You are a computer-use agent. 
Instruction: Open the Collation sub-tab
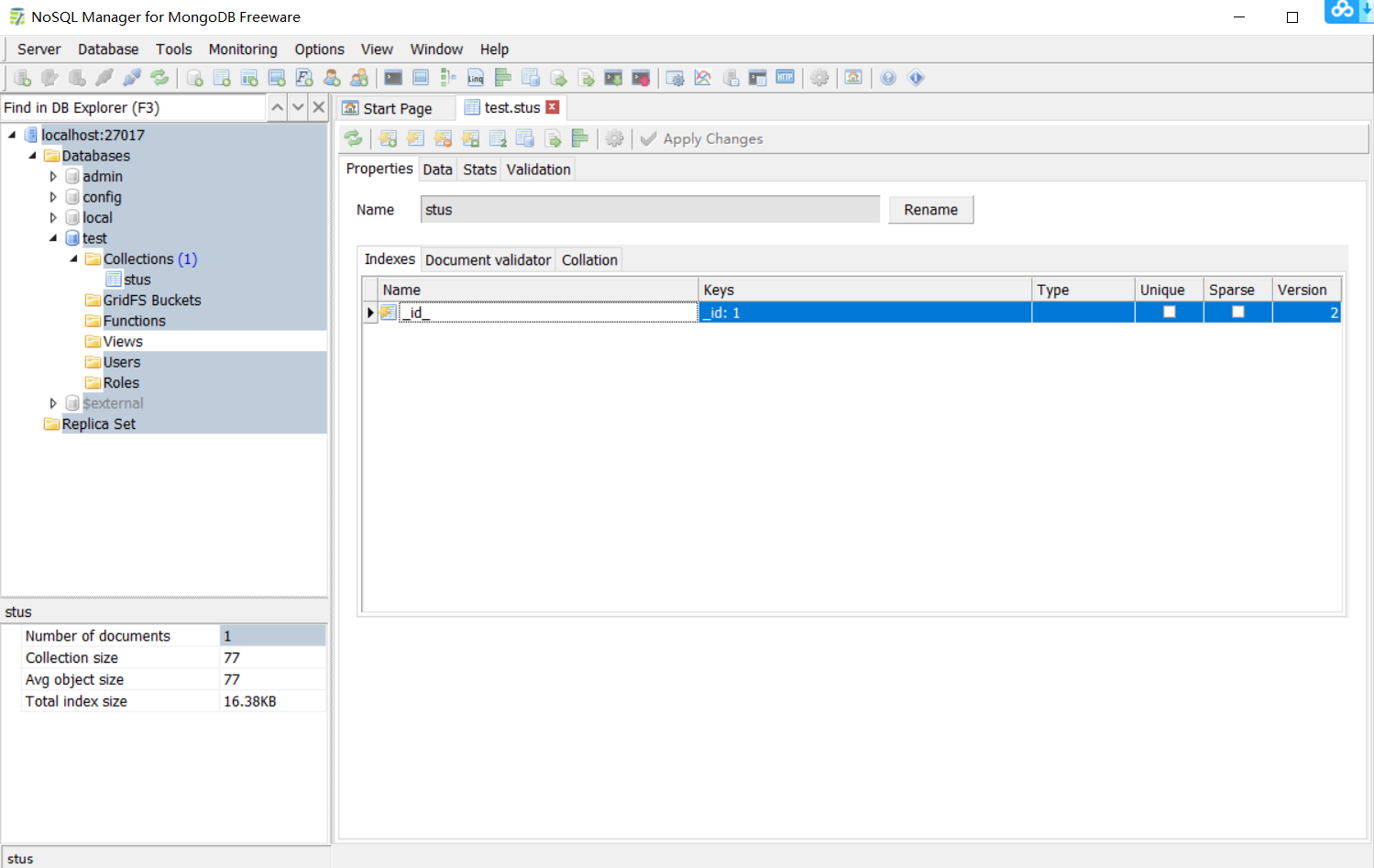(589, 260)
